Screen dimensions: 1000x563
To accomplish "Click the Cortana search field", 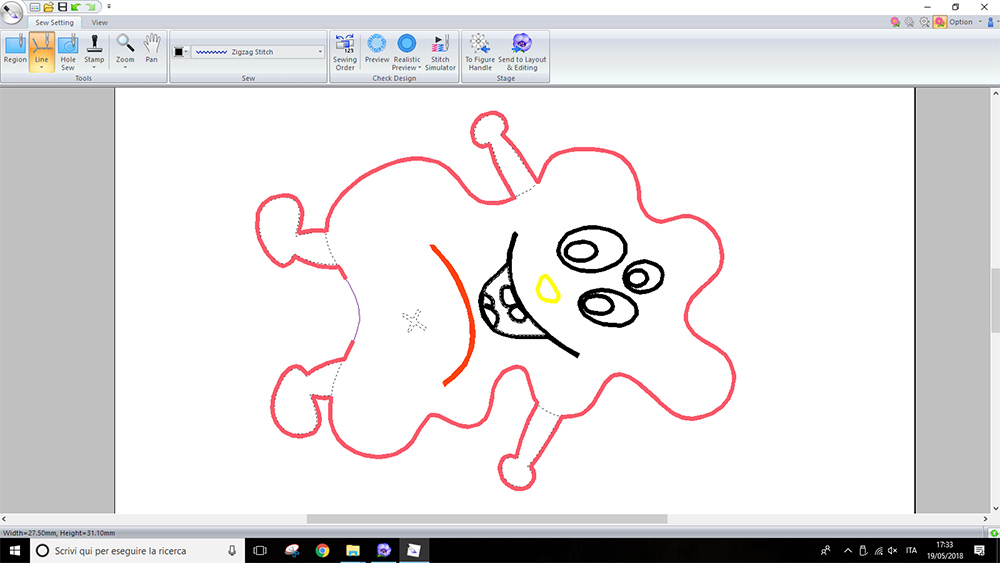I will (x=137, y=550).
